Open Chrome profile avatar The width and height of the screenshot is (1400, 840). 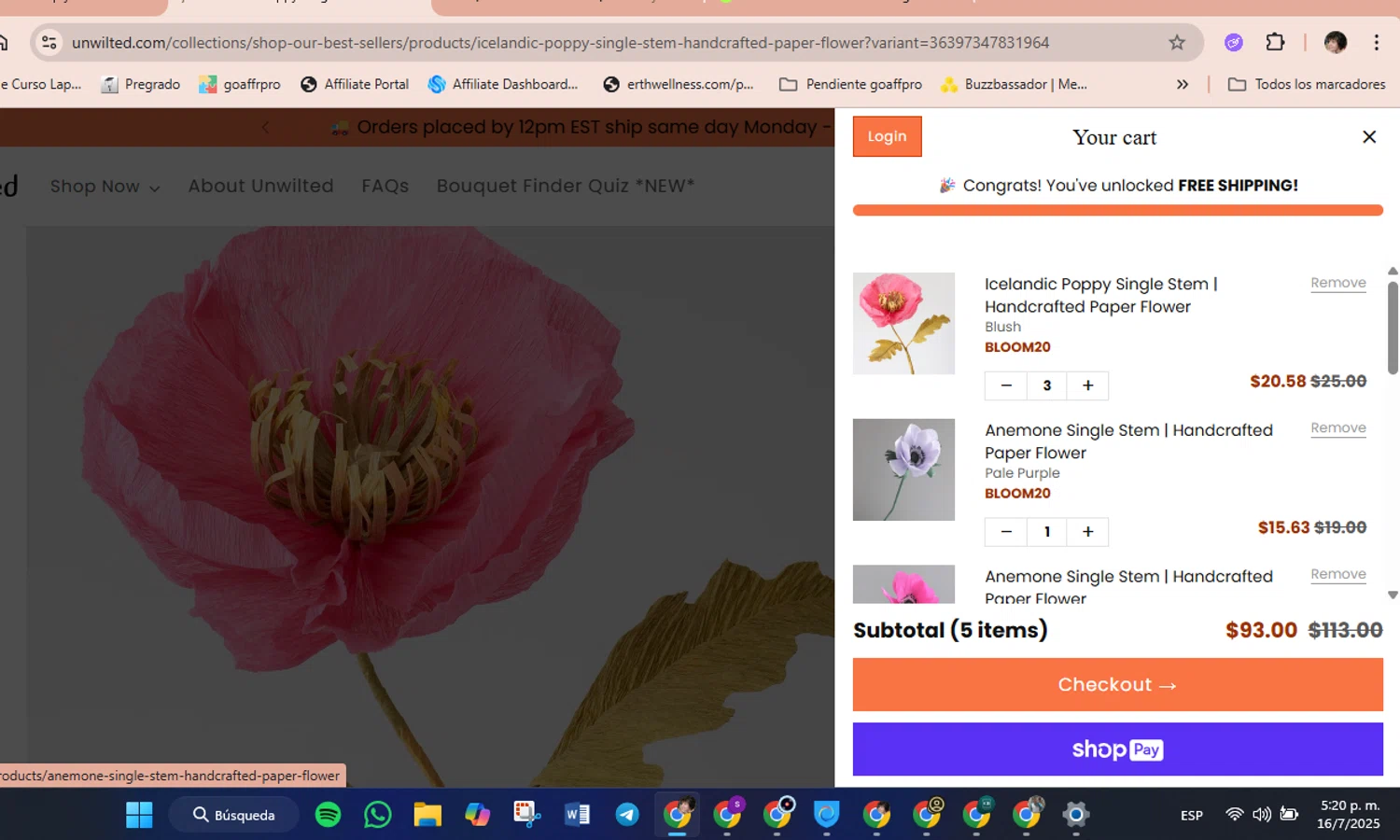click(1336, 42)
